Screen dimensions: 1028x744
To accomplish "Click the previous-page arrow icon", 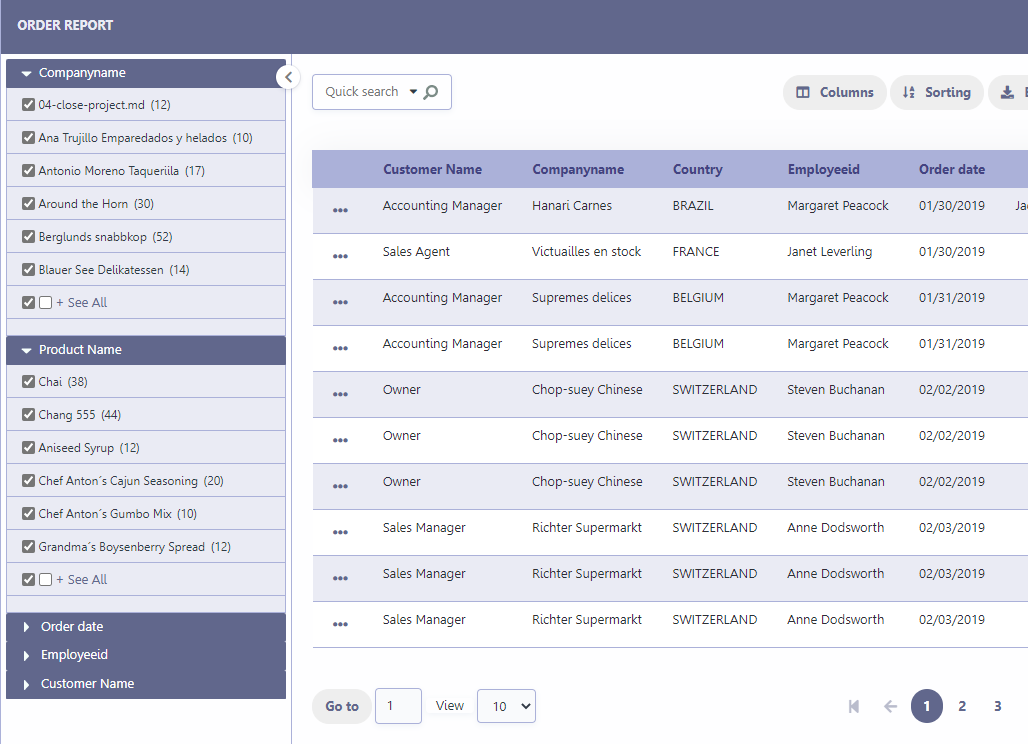I will 890,706.
